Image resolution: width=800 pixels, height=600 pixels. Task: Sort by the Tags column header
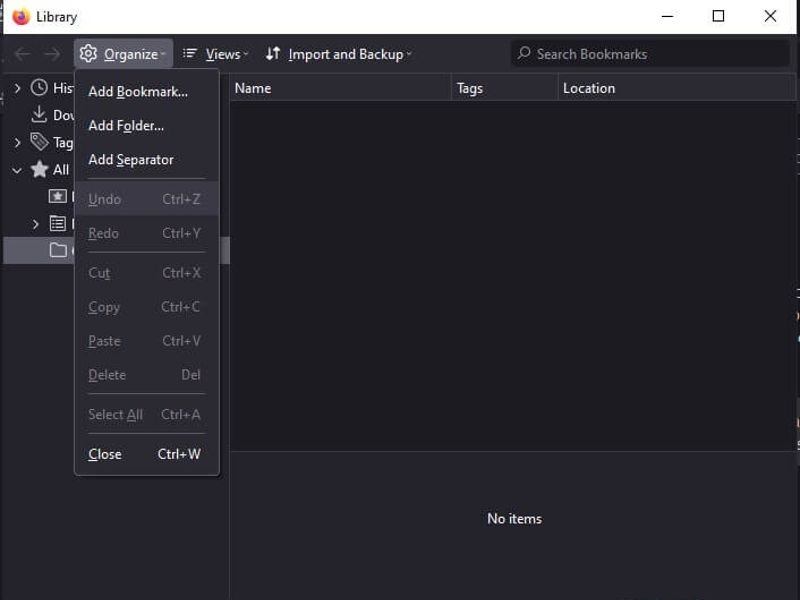click(x=505, y=88)
